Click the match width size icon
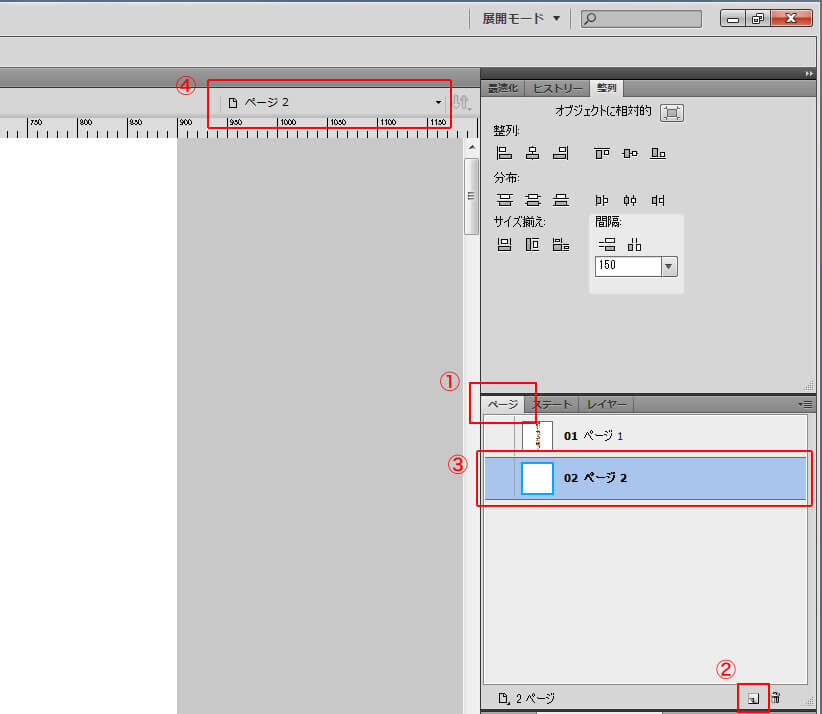The height and width of the screenshot is (714, 822). pyautogui.click(x=504, y=244)
